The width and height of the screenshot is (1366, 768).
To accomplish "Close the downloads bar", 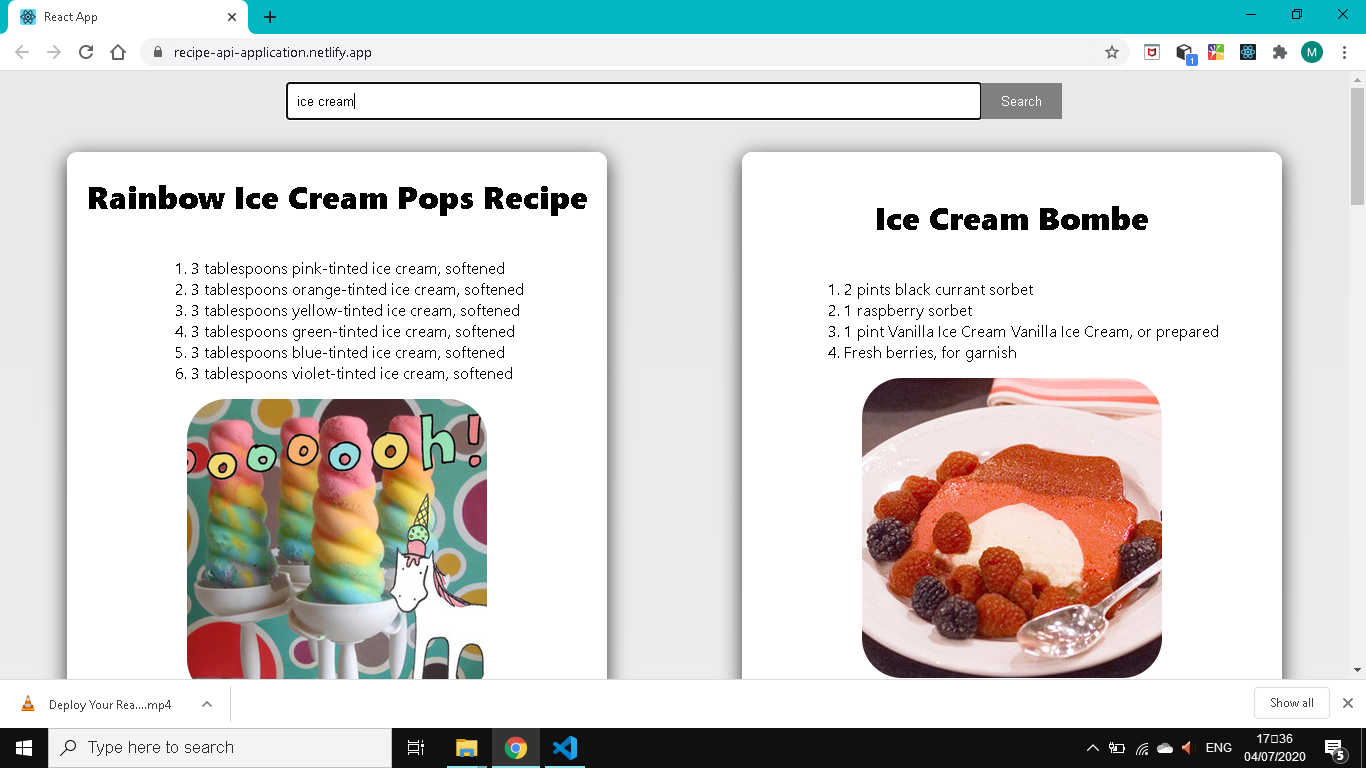I will click(1348, 703).
